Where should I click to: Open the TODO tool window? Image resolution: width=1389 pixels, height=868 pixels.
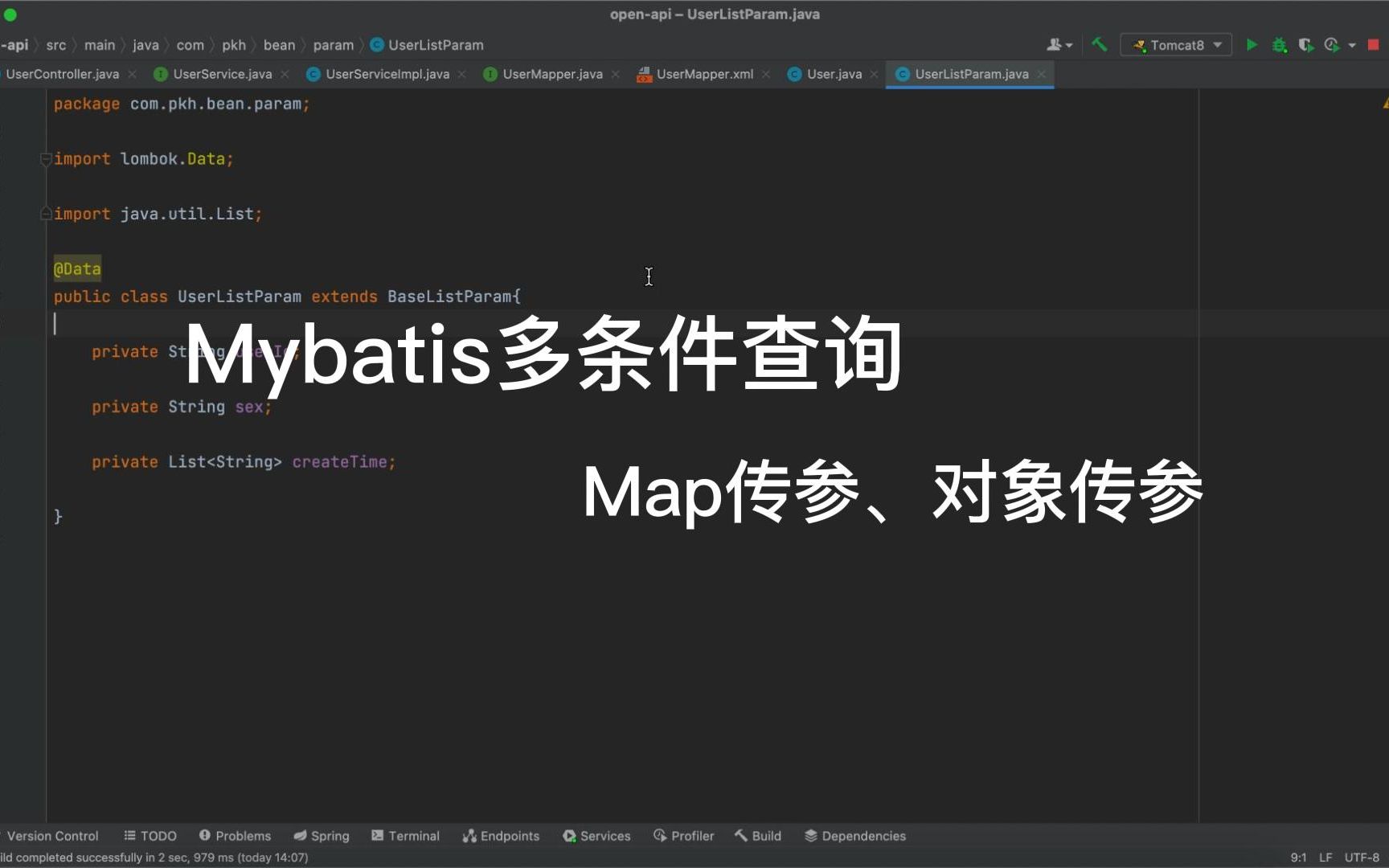[150, 836]
